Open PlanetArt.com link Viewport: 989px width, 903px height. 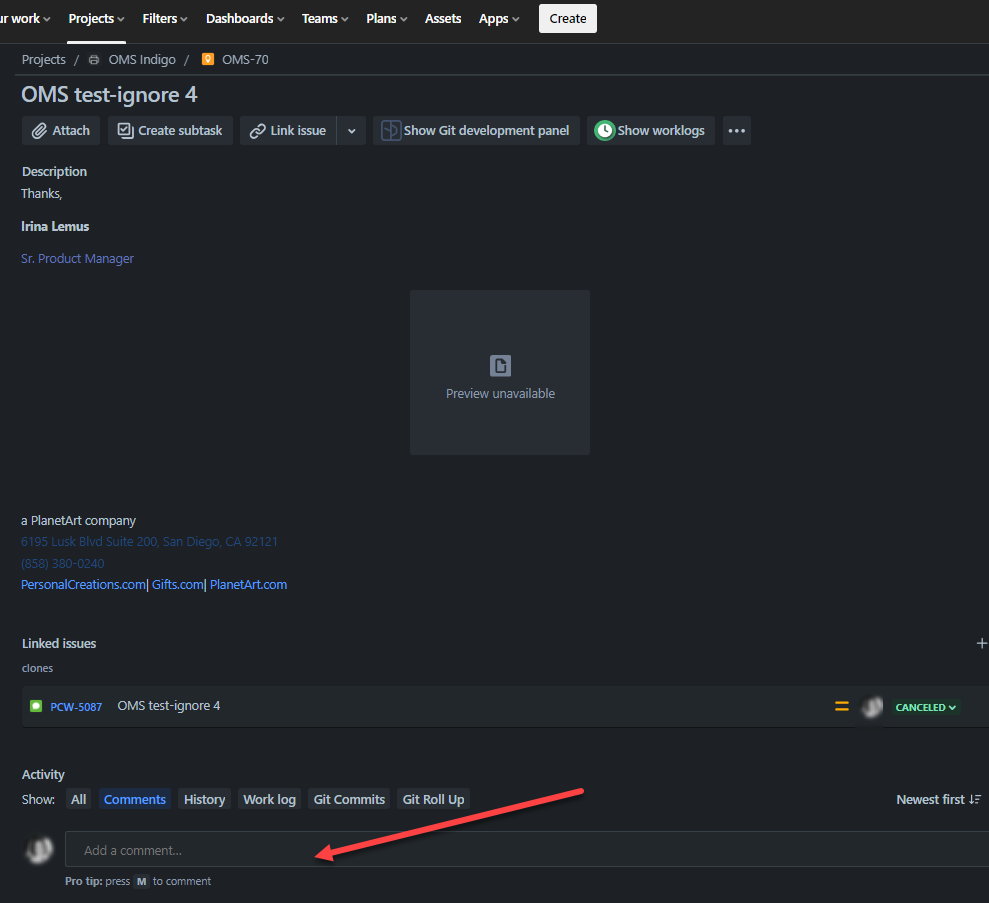(x=249, y=585)
